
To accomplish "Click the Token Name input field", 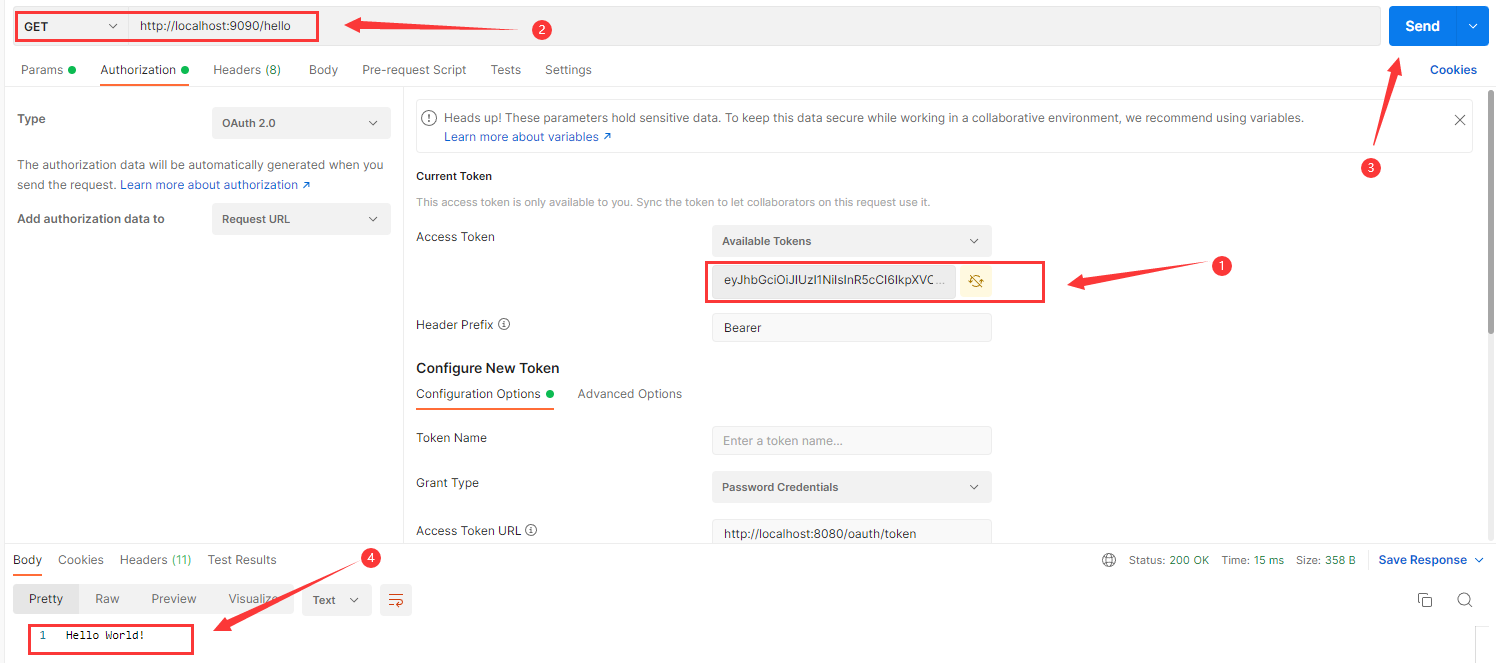I will (851, 441).
